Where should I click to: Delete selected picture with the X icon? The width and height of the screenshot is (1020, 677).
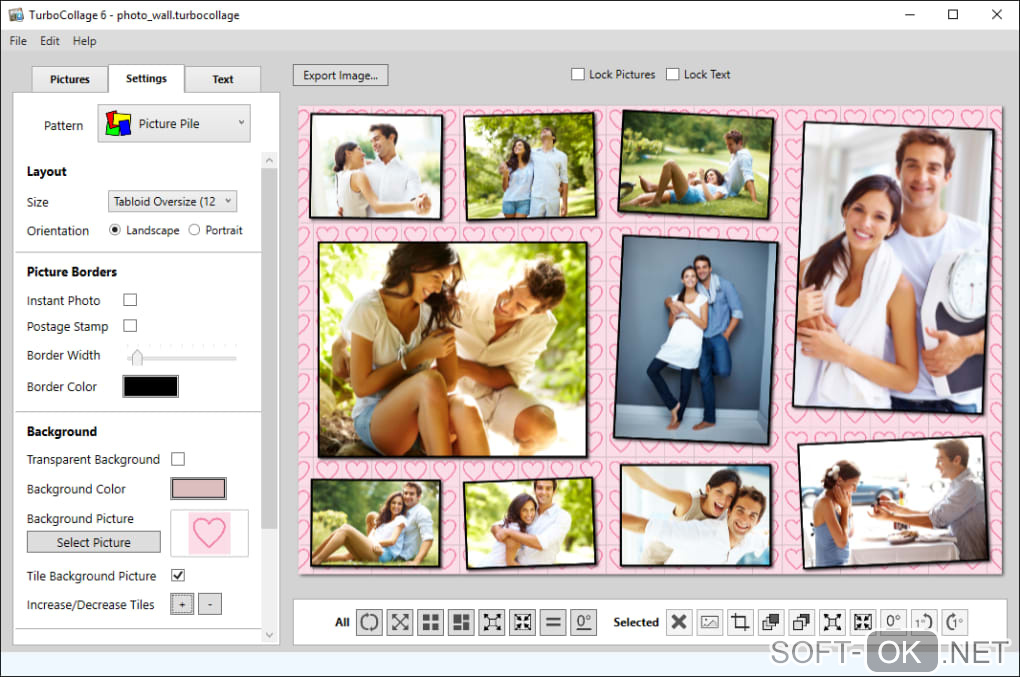[679, 622]
